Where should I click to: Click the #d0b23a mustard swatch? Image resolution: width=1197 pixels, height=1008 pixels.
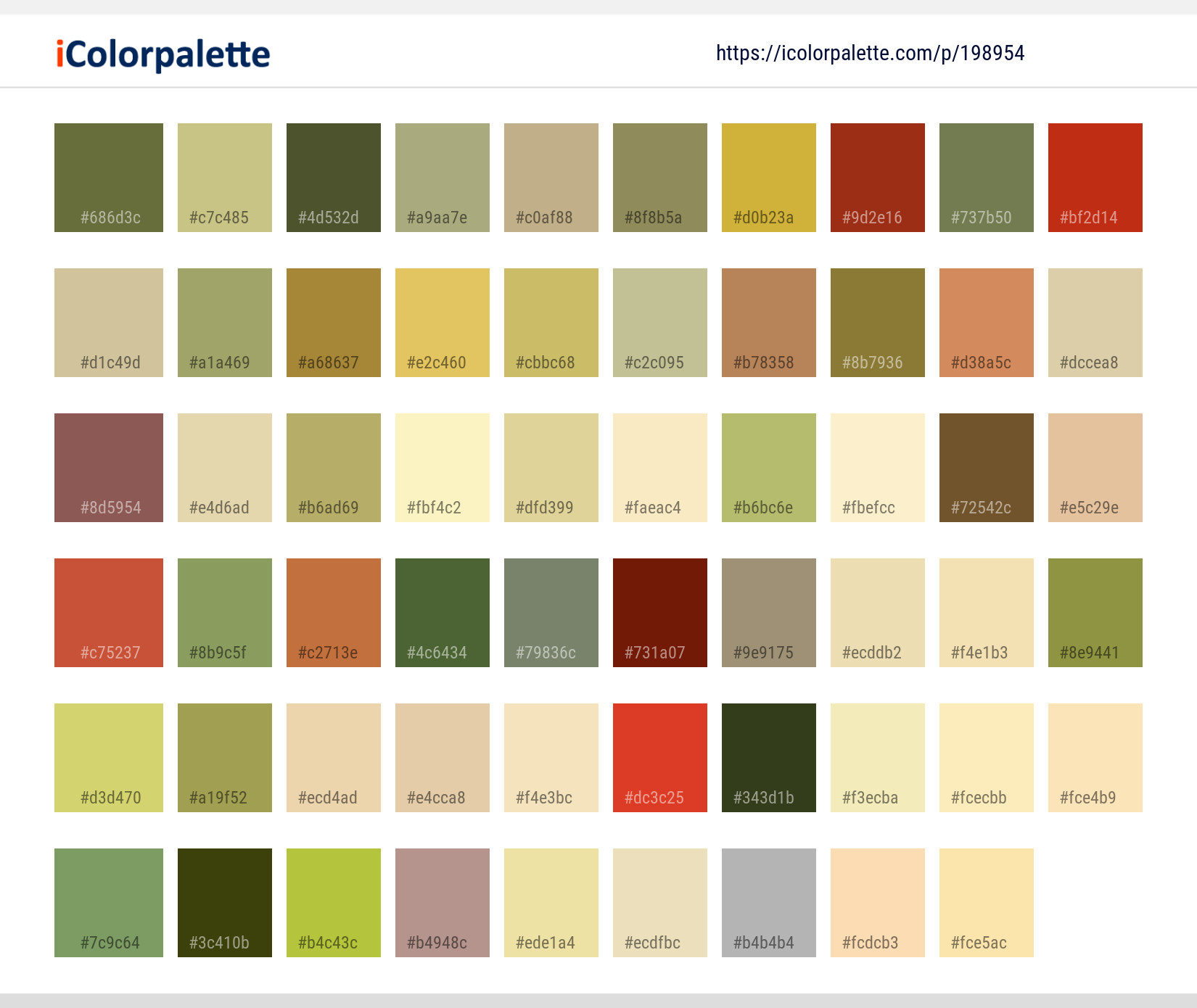coord(768,177)
